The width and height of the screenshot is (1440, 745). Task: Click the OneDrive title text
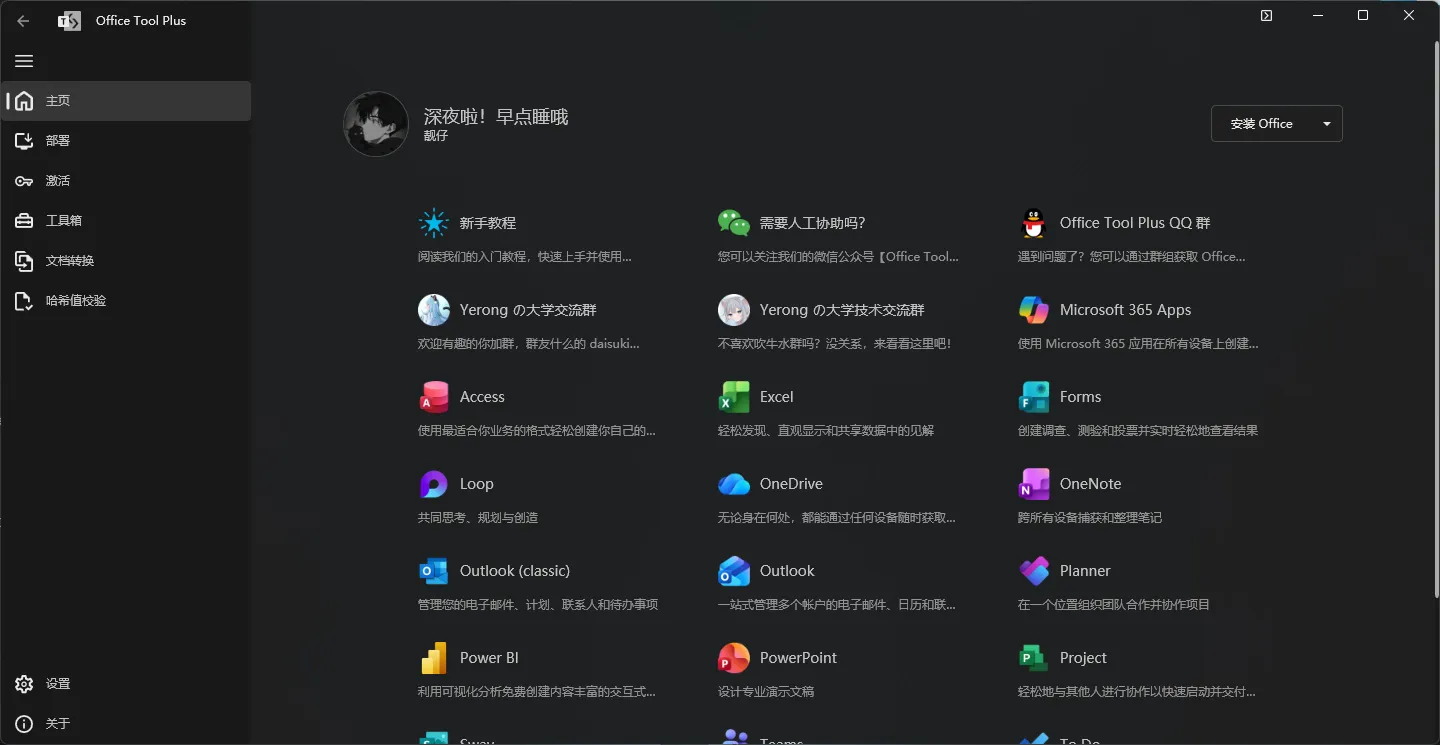point(791,484)
